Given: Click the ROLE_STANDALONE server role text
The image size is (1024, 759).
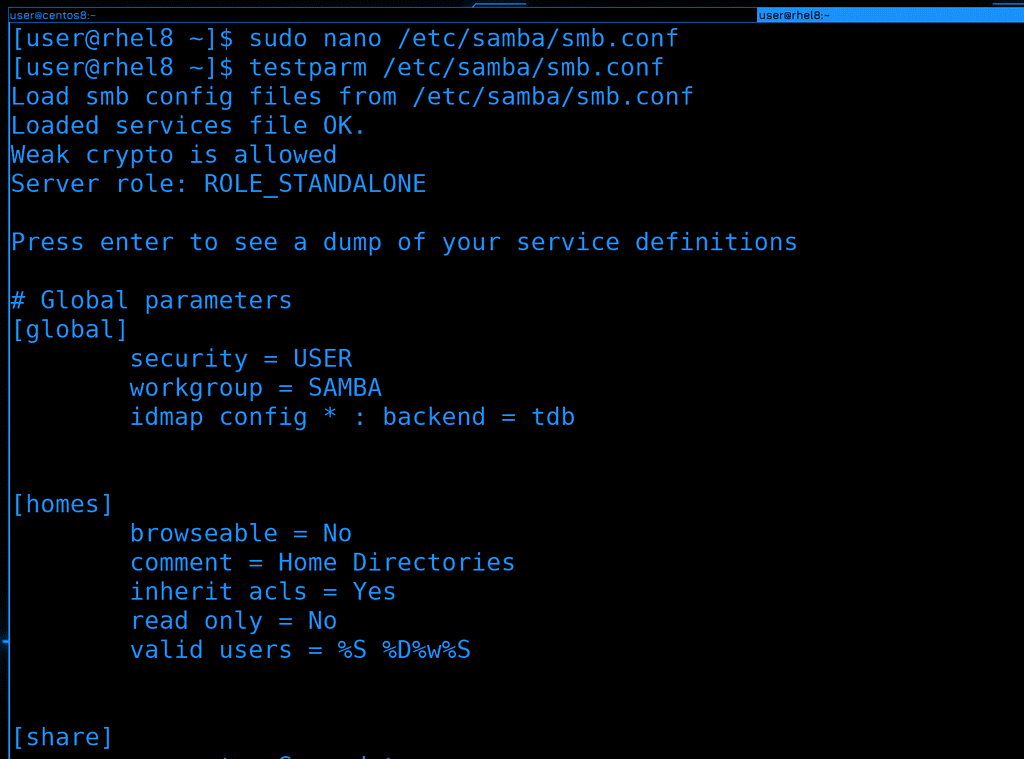Looking at the screenshot, I should click(315, 184).
